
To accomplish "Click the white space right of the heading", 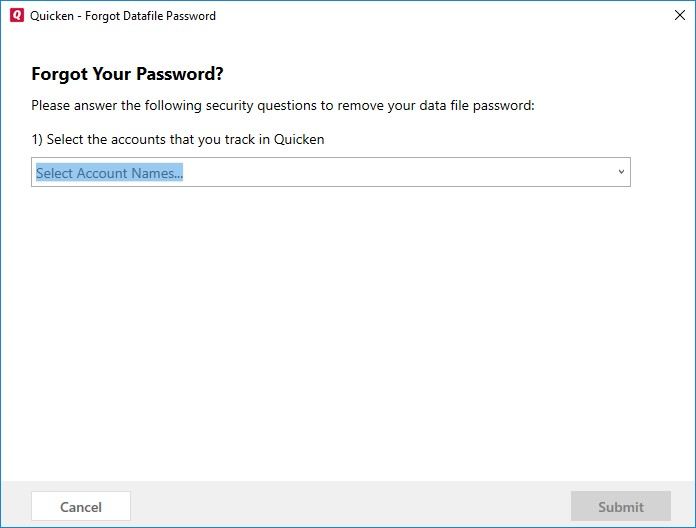I will (x=450, y=75).
